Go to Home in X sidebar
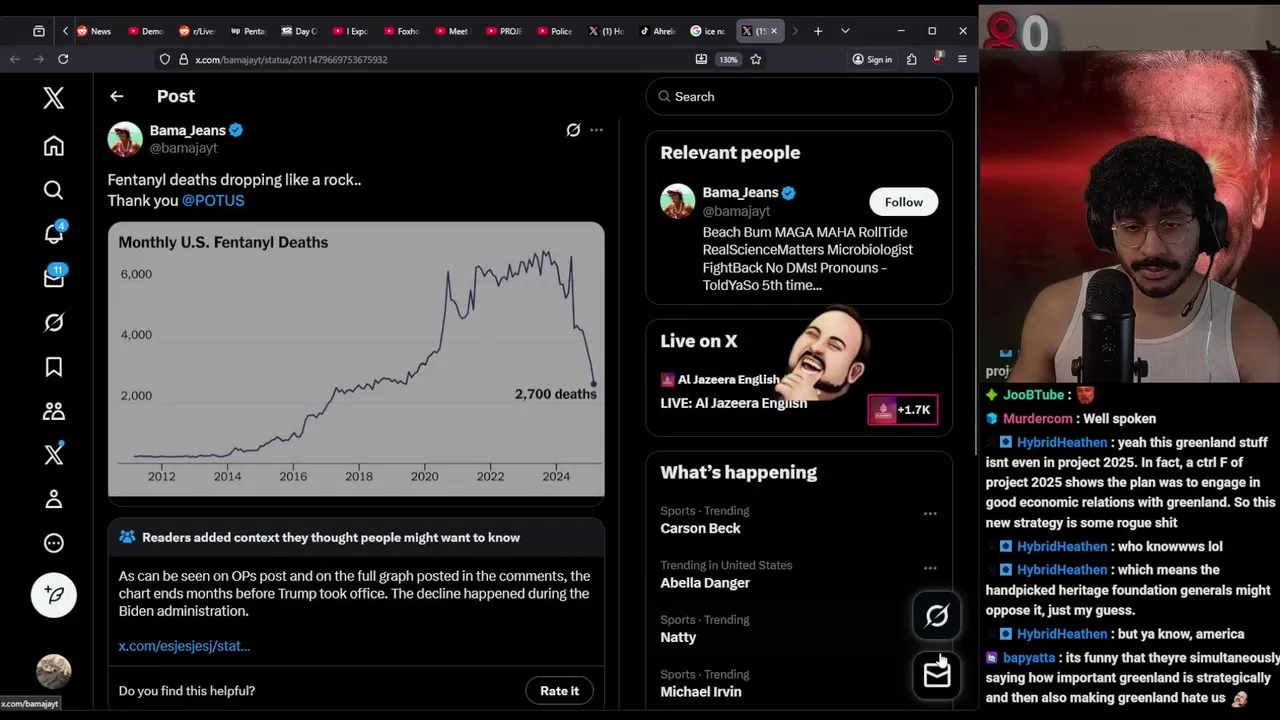This screenshot has width=1280, height=720. click(x=54, y=146)
